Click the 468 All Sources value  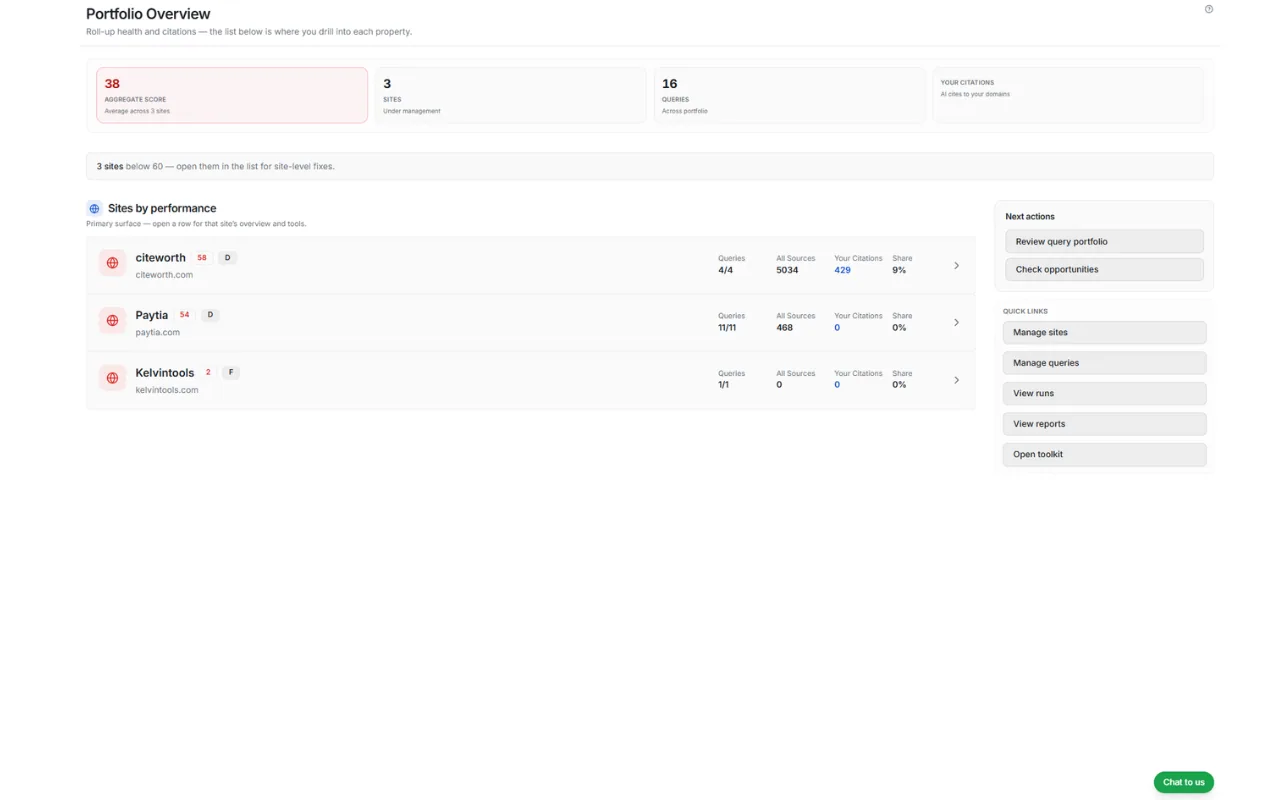click(x=784, y=327)
